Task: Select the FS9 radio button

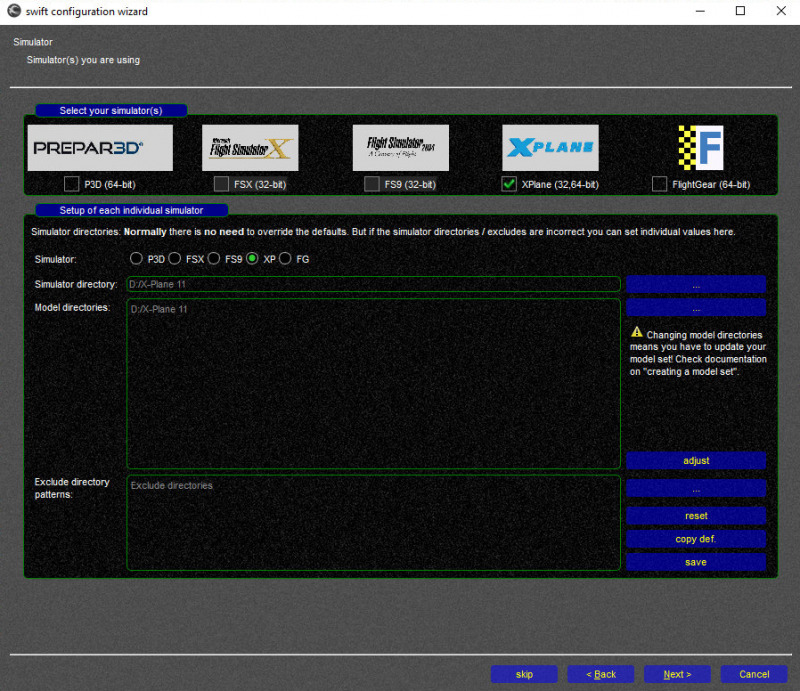Action: point(213,258)
